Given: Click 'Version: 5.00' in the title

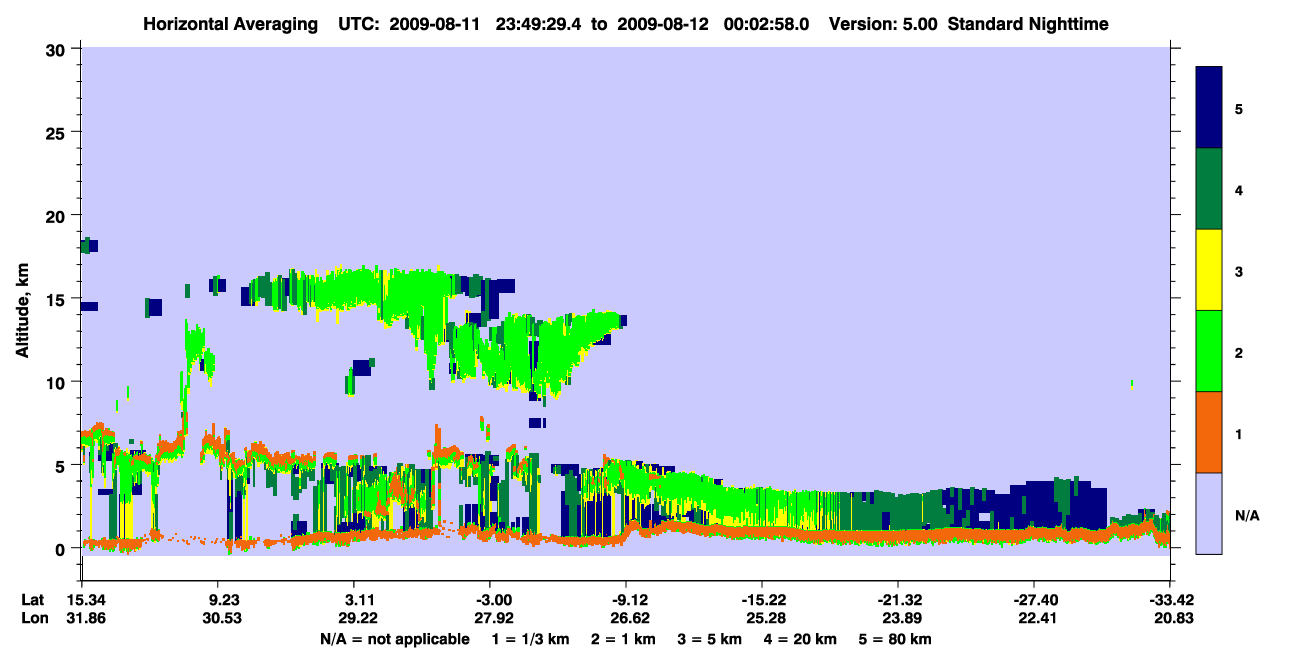Looking at the screenshot, I should [x=883, y=23].
